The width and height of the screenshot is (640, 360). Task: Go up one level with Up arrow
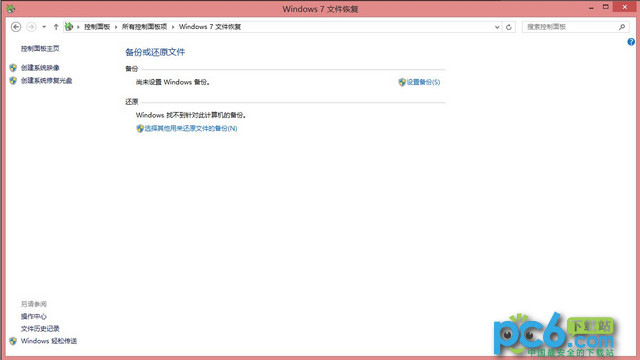tap(56, 27)
